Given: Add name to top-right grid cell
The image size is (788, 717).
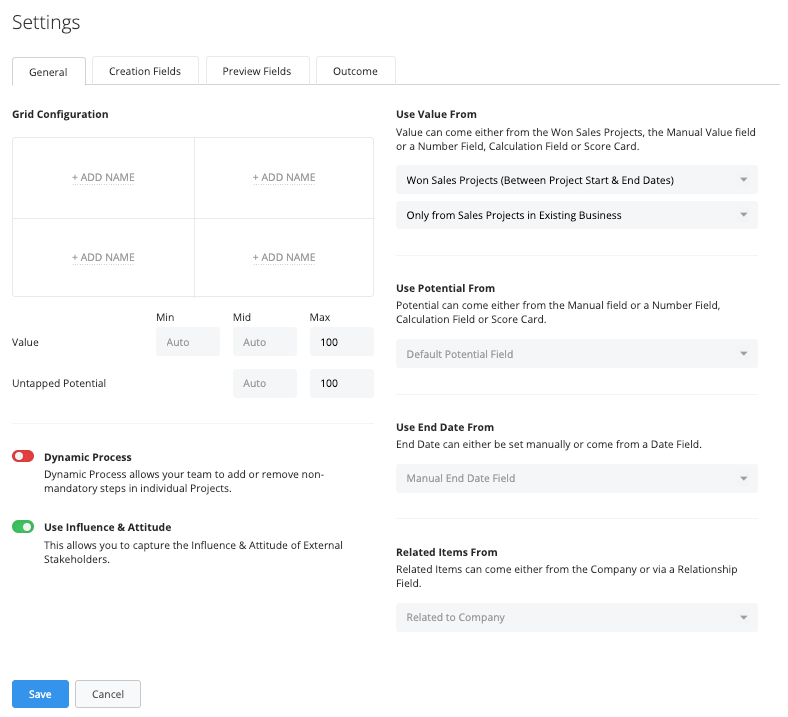Looking at the screenshot, I should tap(284, 178).
